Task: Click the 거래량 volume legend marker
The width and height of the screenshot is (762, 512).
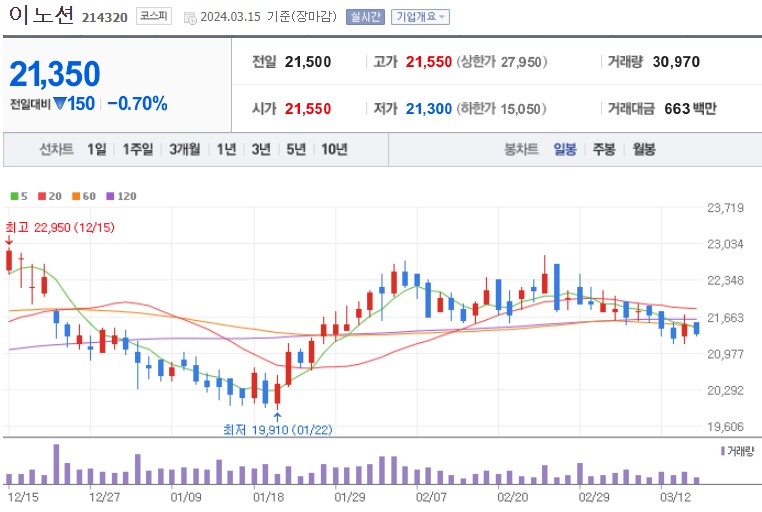Action: 723,451
